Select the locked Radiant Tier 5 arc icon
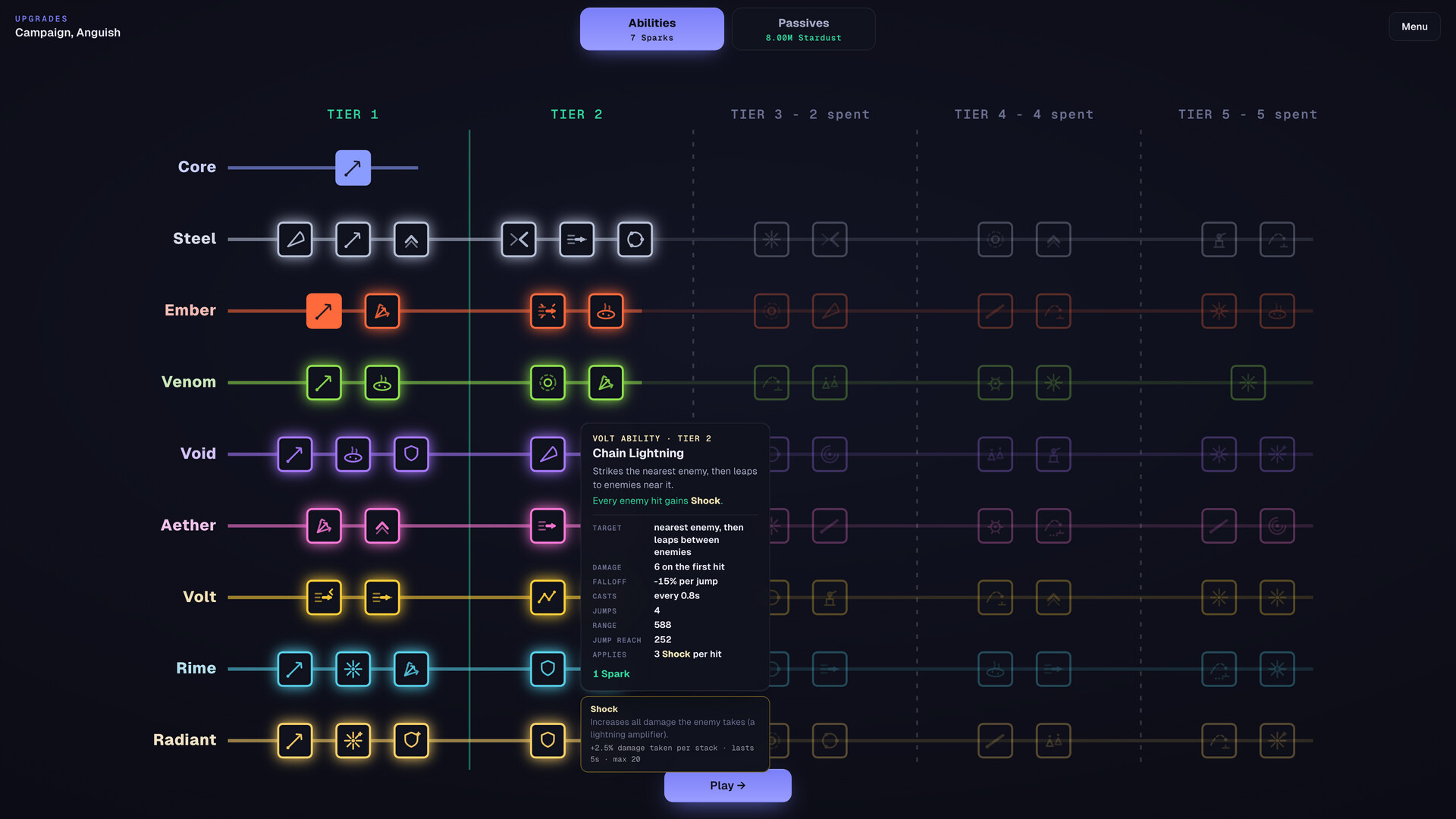This screenshot has height=819, width=1456. pyautogui.click(x=1219, y=741)
